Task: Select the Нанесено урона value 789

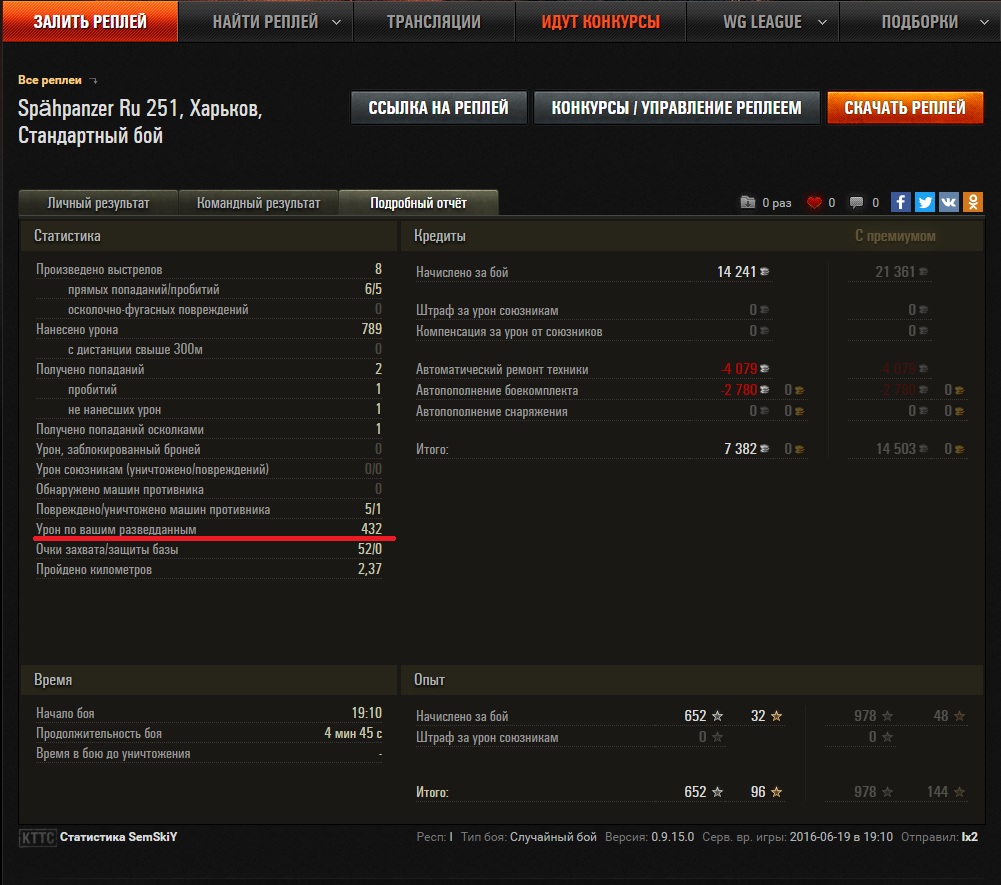Action: [372, 329]
